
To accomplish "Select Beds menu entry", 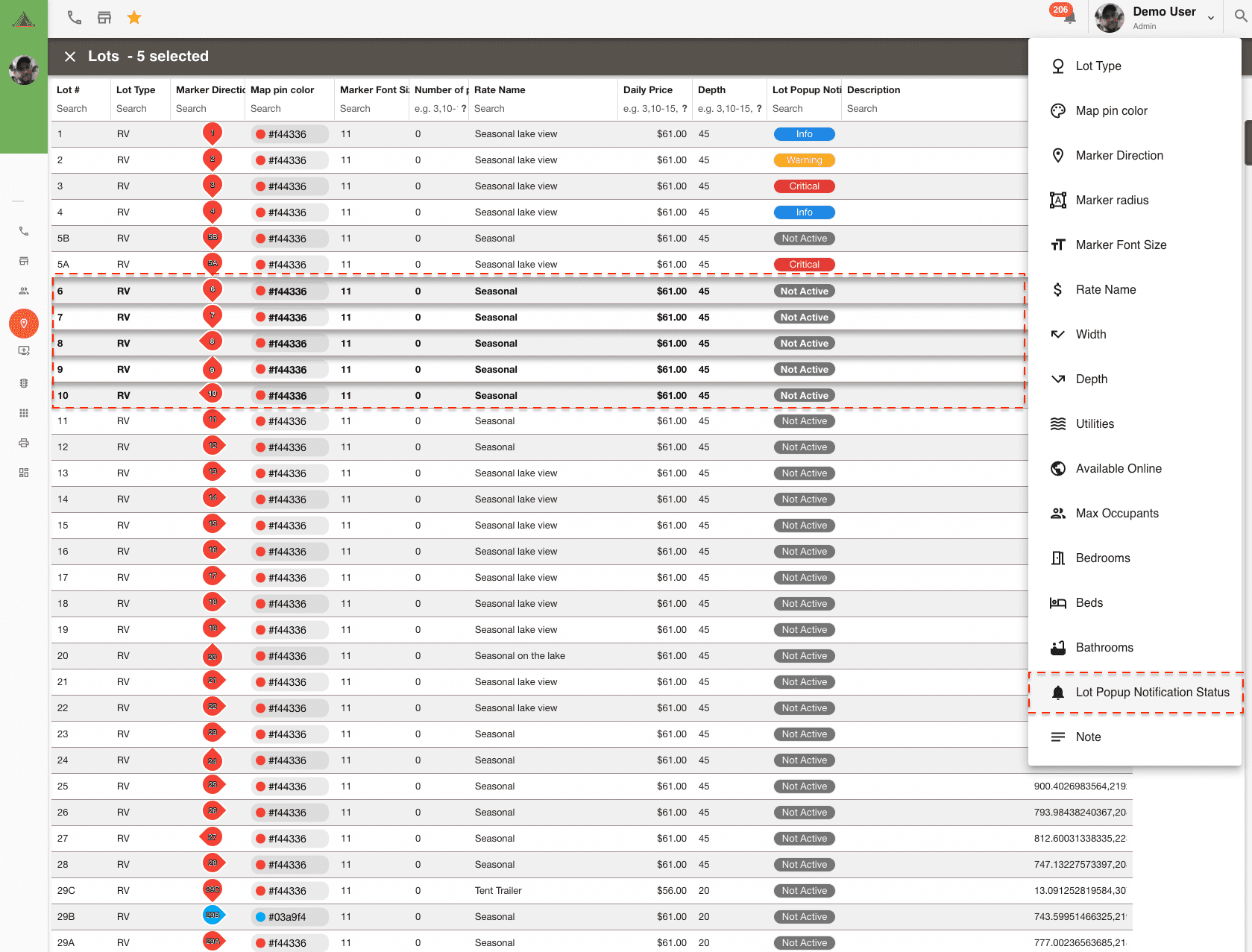I will pos(1135,602).
